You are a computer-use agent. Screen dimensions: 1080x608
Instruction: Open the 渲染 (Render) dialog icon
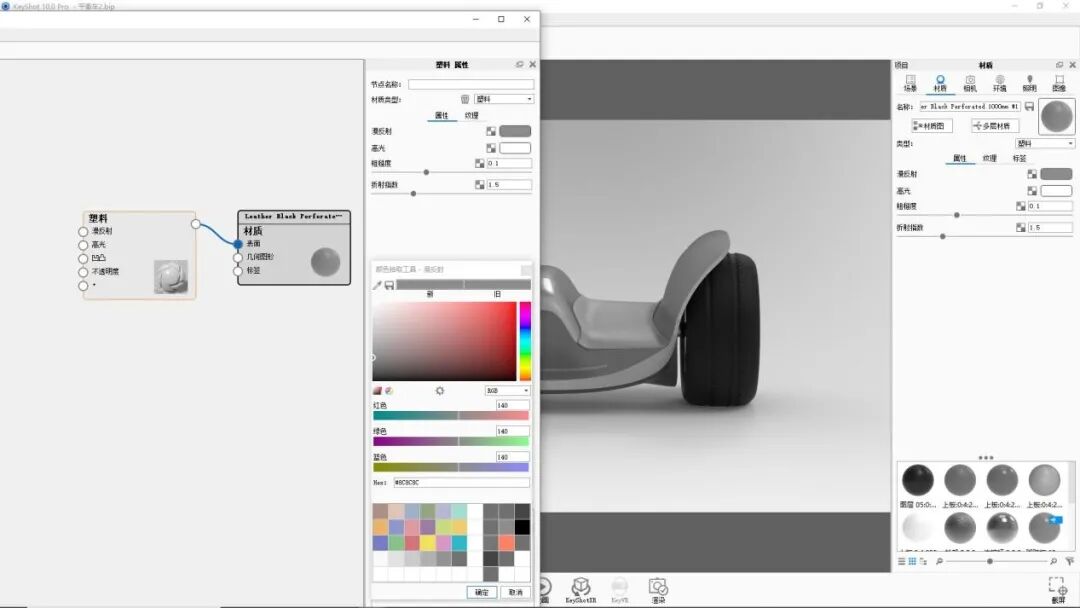[x=658, y=588]
